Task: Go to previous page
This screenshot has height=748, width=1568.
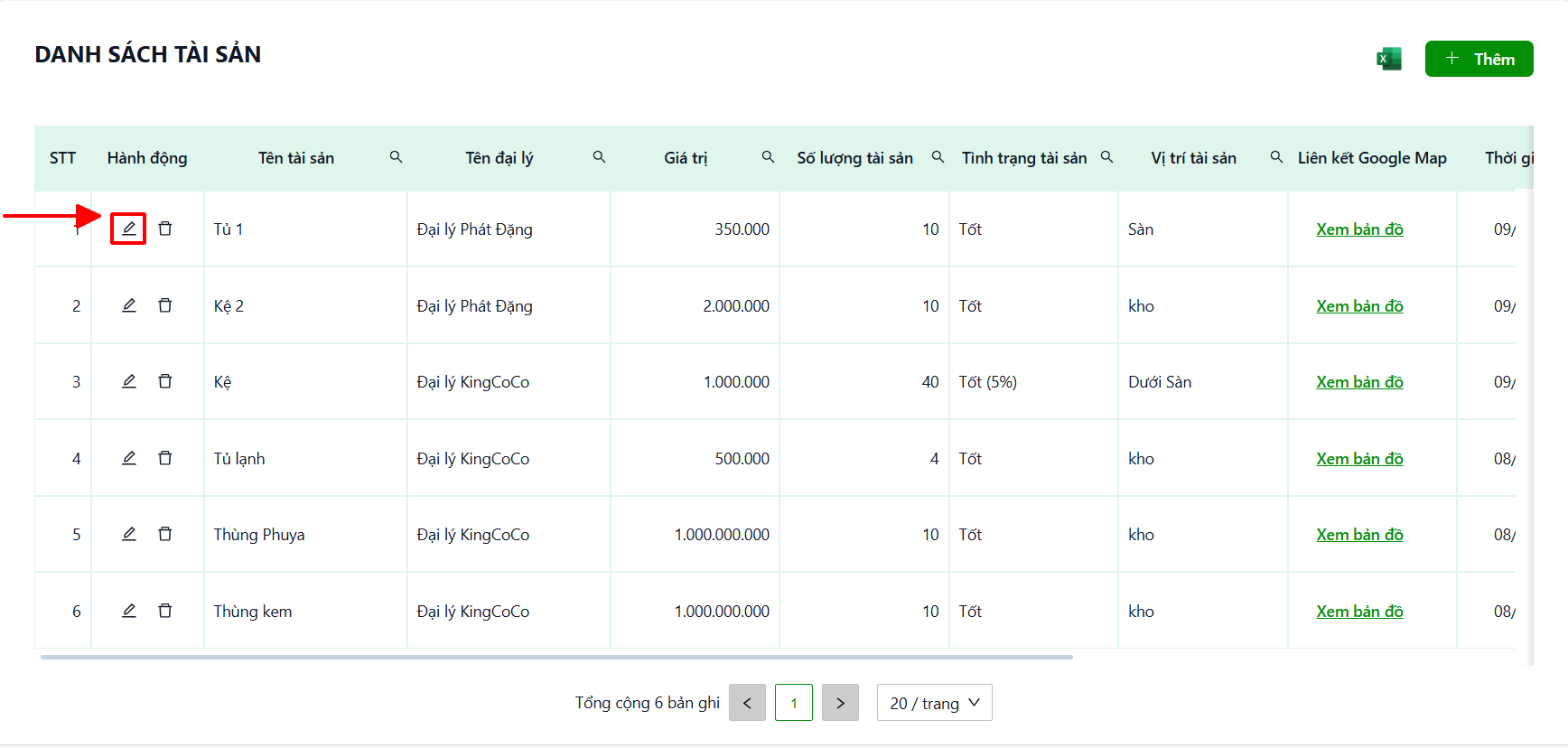Action: pos(747,703)
